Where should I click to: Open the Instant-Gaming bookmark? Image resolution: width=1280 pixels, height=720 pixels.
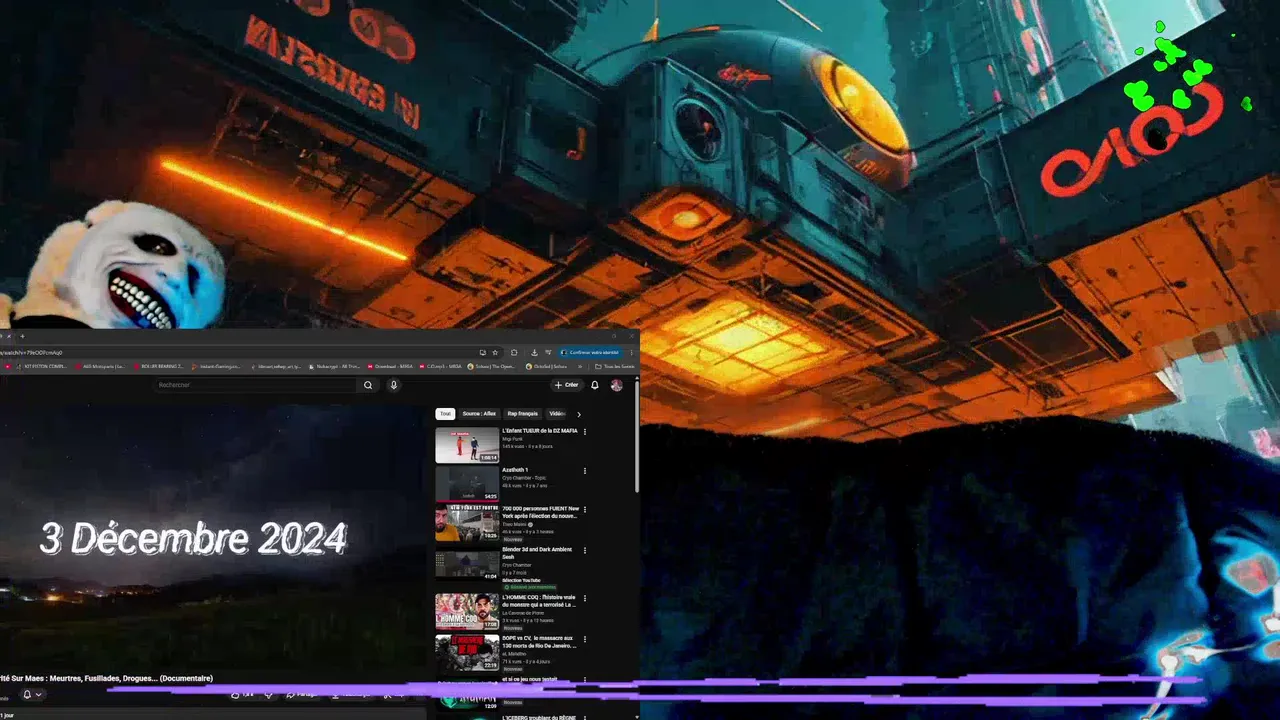(x=216, y=367)
